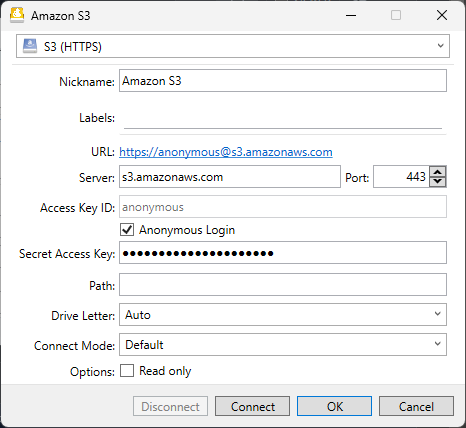Close the Amazon S3 dialog window
The image size is (466, 428).
coord(442,15)
